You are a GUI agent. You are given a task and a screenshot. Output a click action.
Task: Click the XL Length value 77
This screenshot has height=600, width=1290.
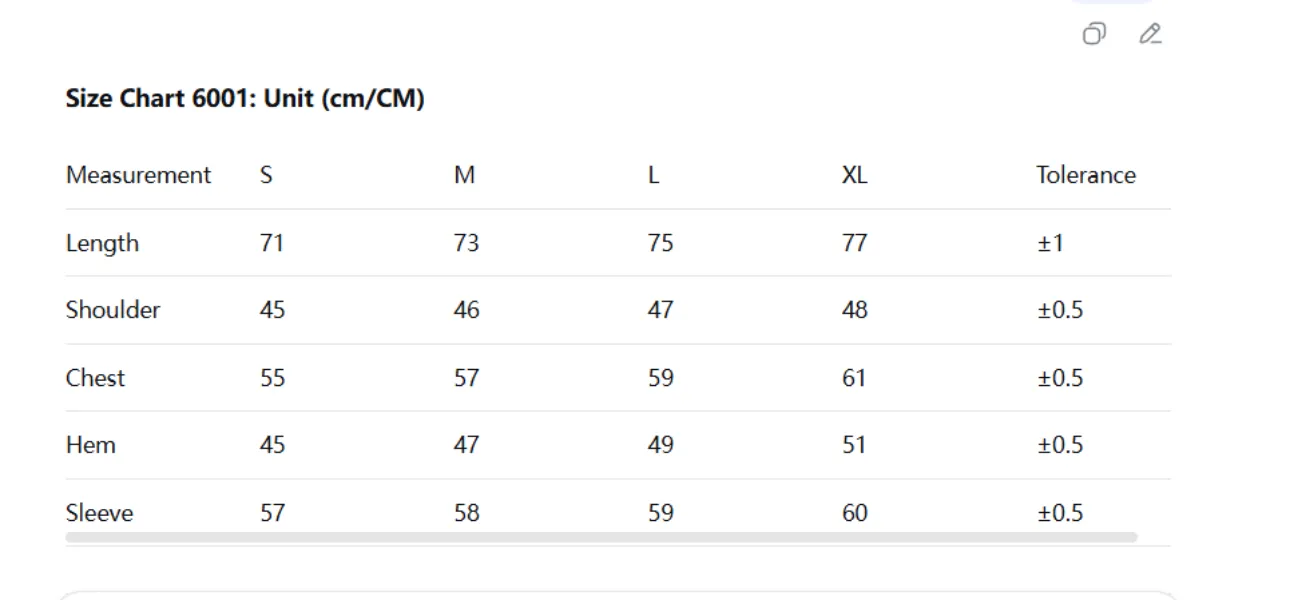(854, 243)
